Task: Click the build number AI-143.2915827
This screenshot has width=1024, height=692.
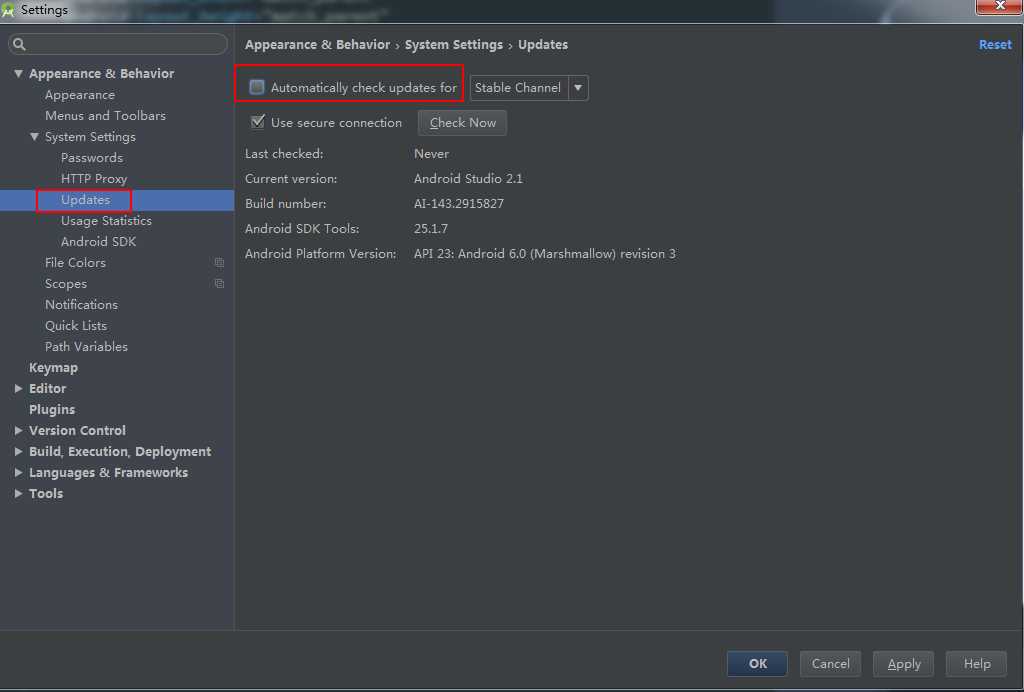Action: (458, 204)
